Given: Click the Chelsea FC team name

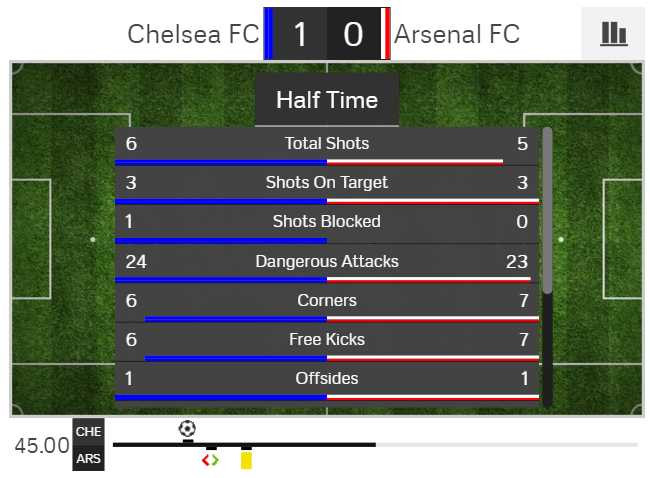Looking at the screenshot, I should [193, 34].
